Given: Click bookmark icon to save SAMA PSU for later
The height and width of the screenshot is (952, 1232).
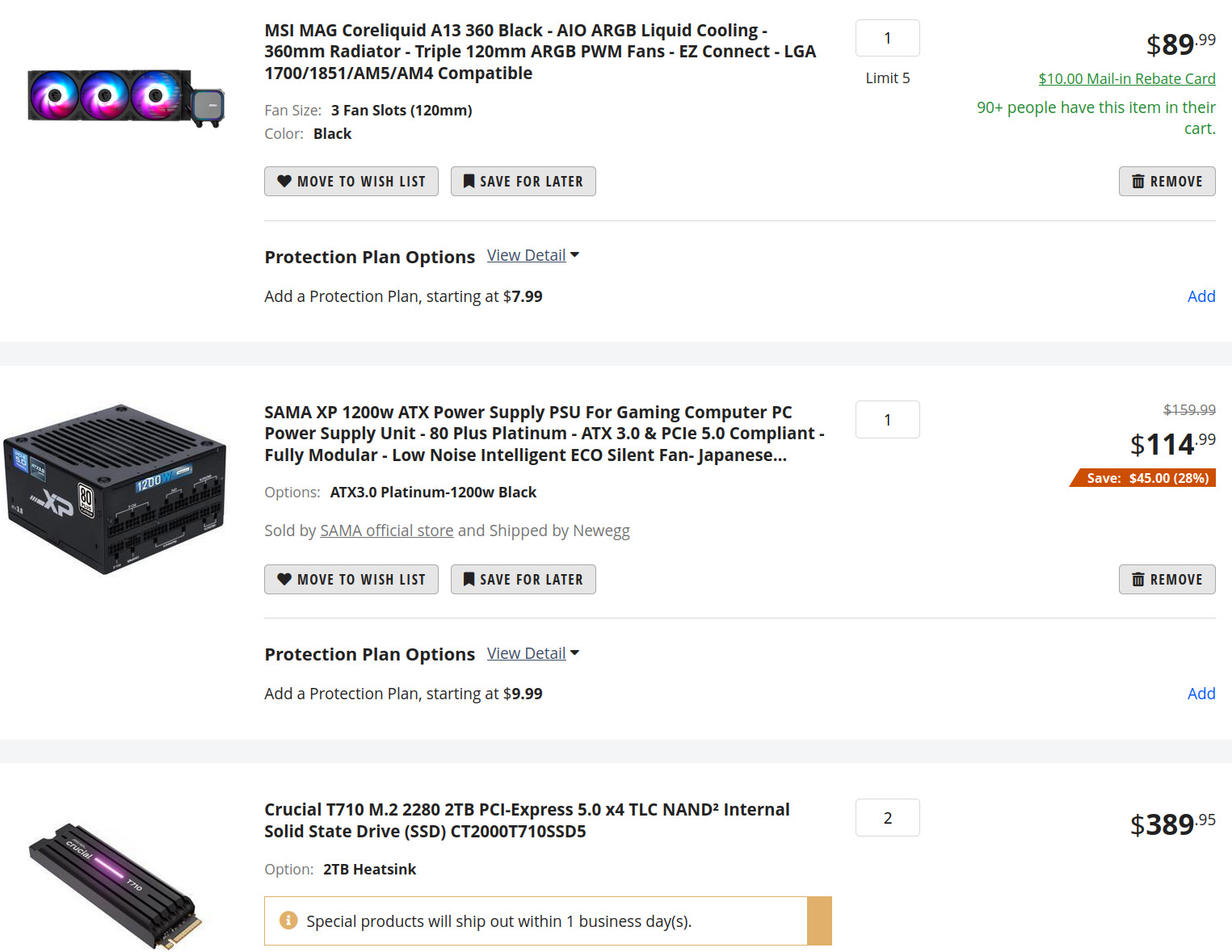Looking at the screenshot, I should click(x=469, y=579).
